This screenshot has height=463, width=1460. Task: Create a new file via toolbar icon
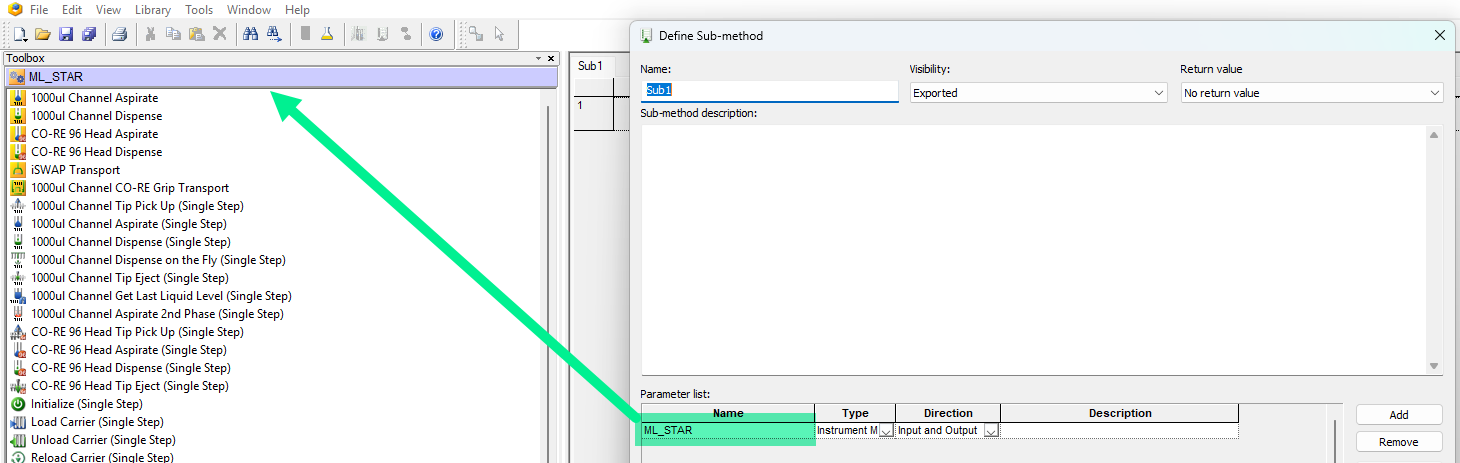[20, 34]
